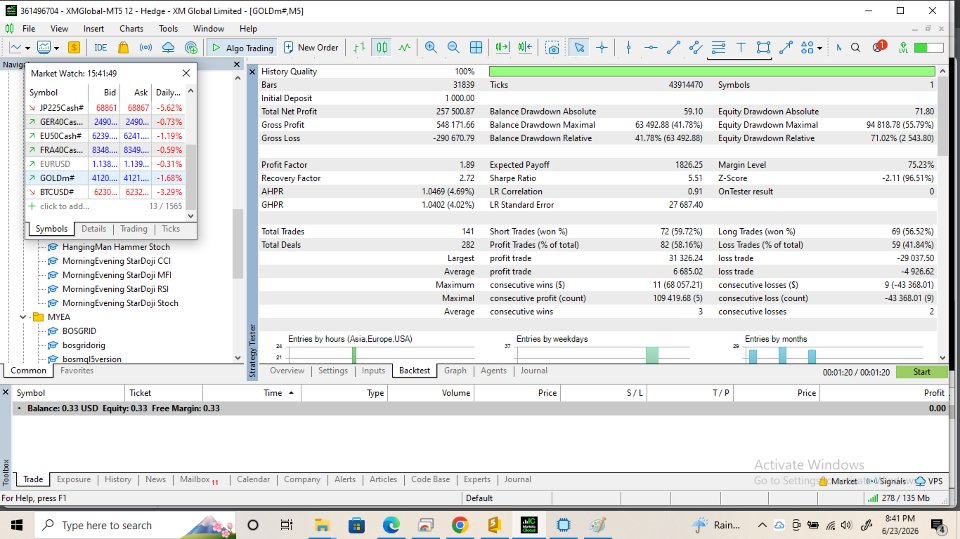The width and height of the screenshot is (960, 539).
Task: Open the MetaEditor IDE toolbar icon
Action: [x=100, y=48]
